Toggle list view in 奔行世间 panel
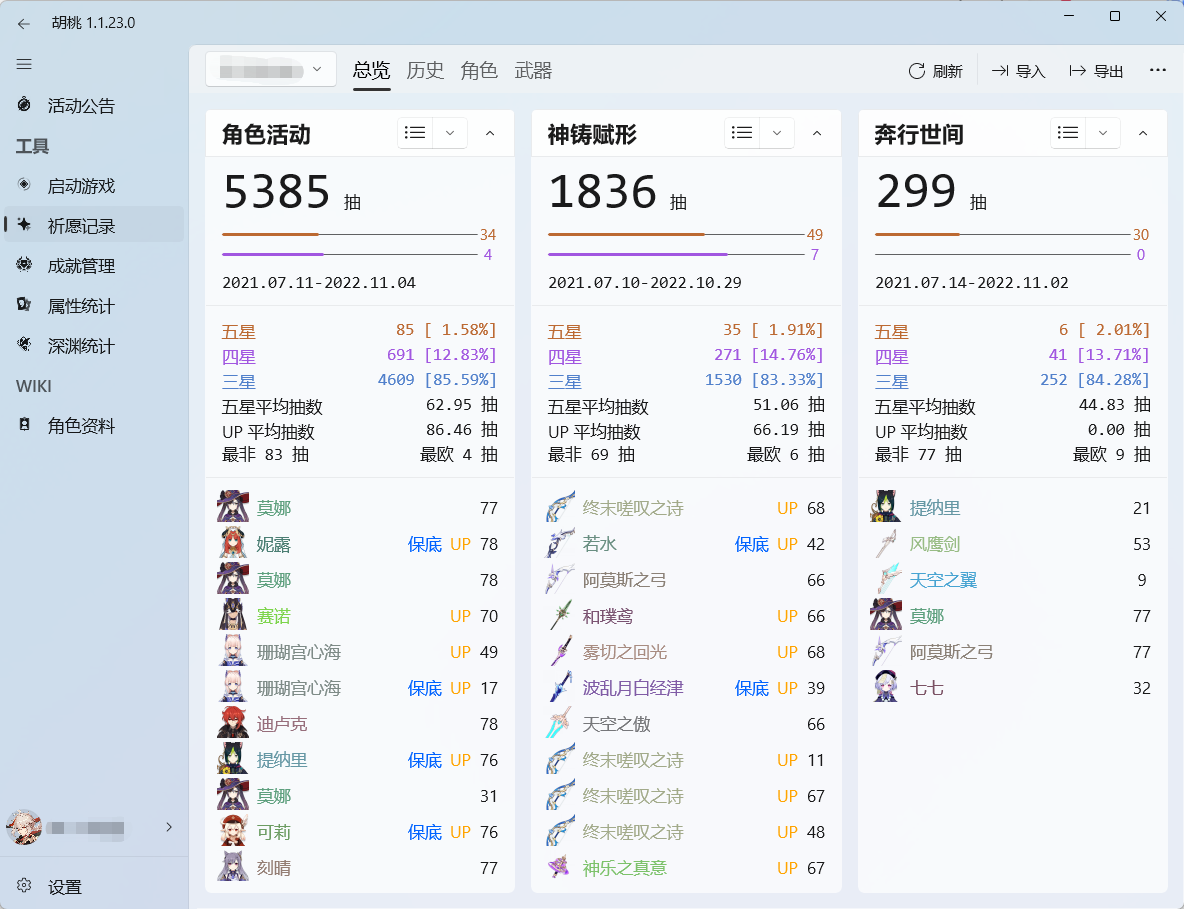This screenshot has height=909, width=1184. tap(1068, 133)
